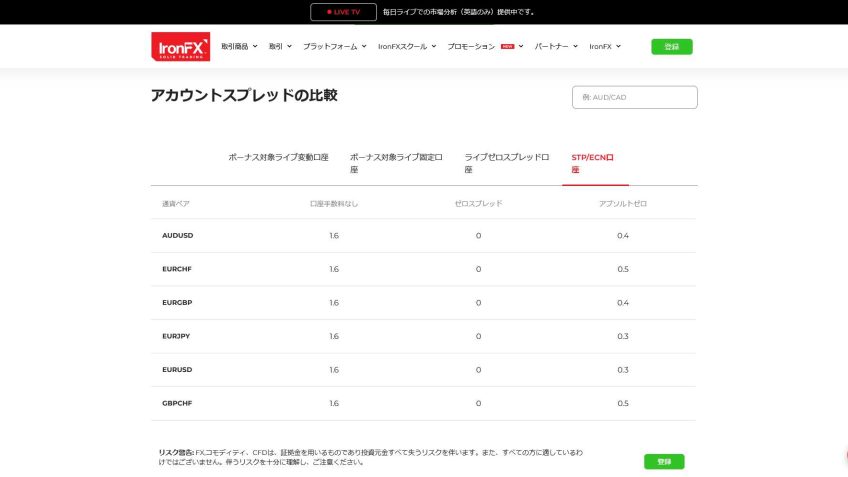Click the green 登録 button in the header
848x477 pixels.
tap(671, 46)
